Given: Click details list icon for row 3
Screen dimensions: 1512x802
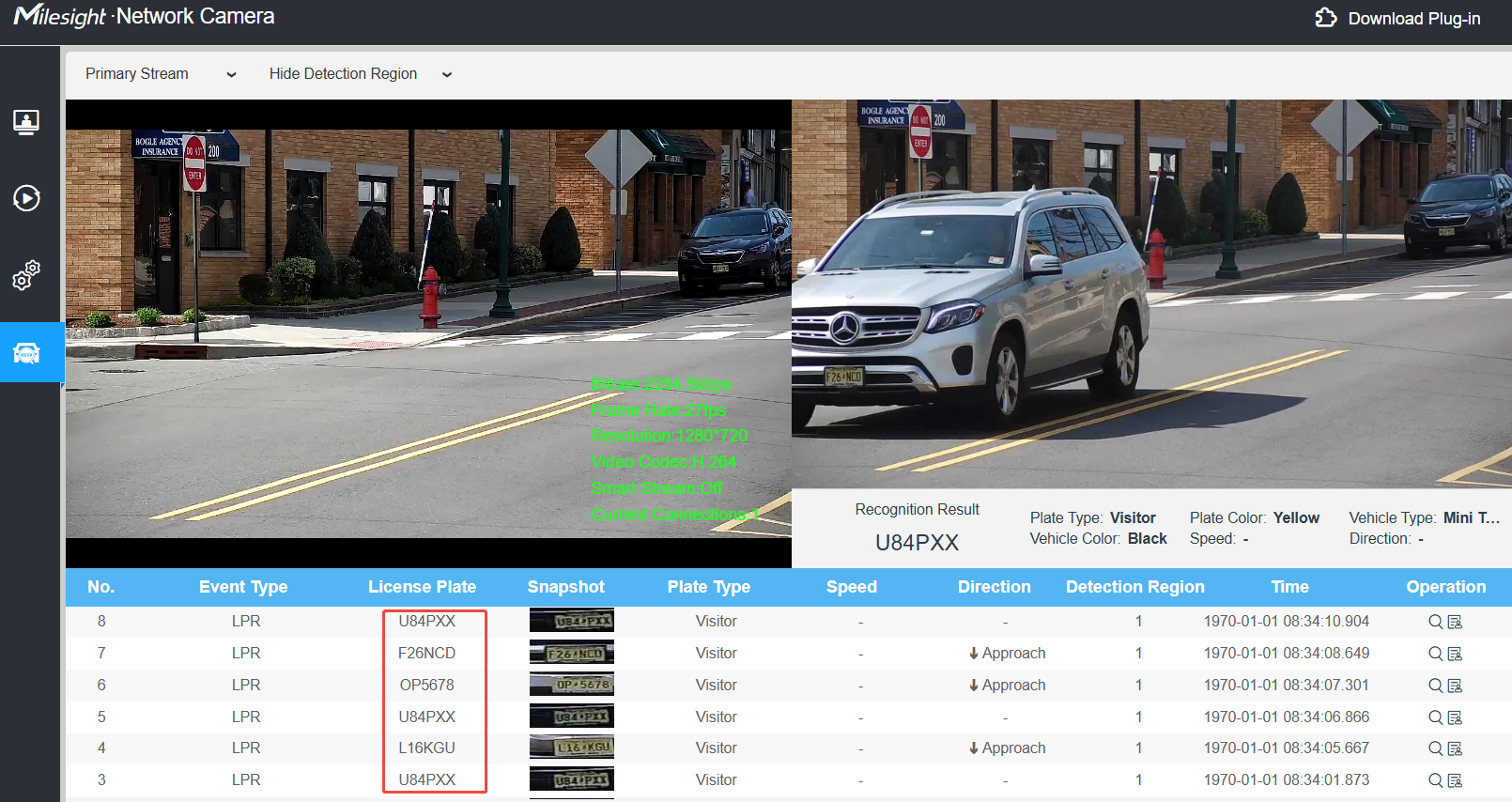Looking at the screenshot, I should [x=1455, y=780].
